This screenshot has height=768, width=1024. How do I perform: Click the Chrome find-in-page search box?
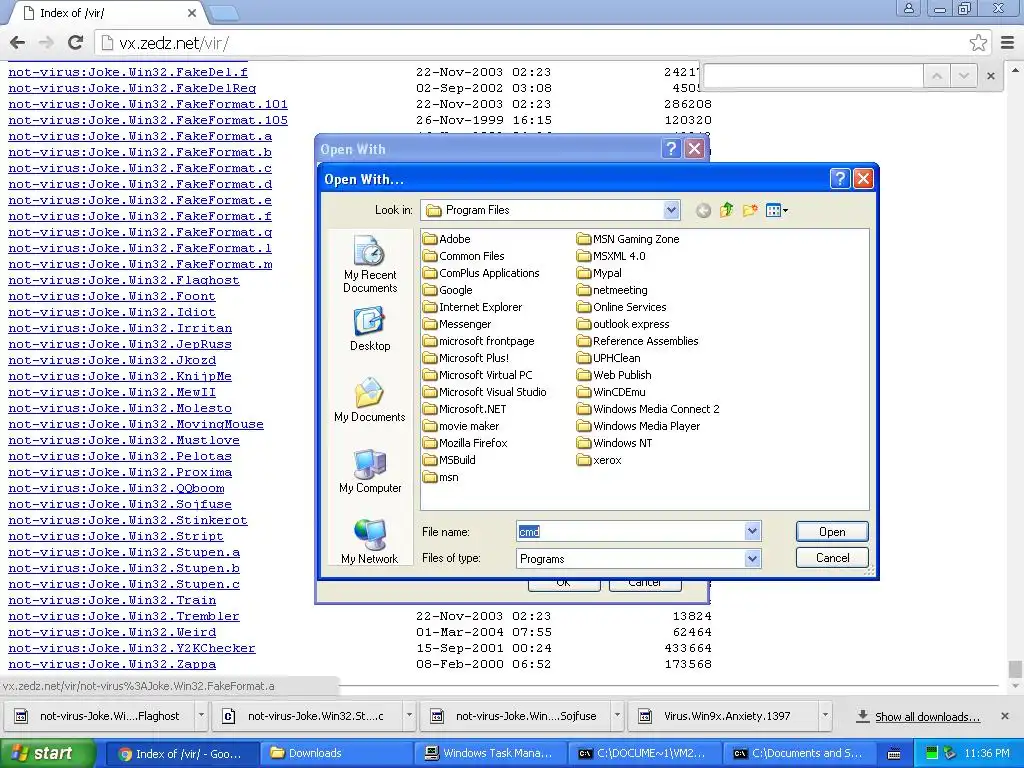[x=813, y=76]
